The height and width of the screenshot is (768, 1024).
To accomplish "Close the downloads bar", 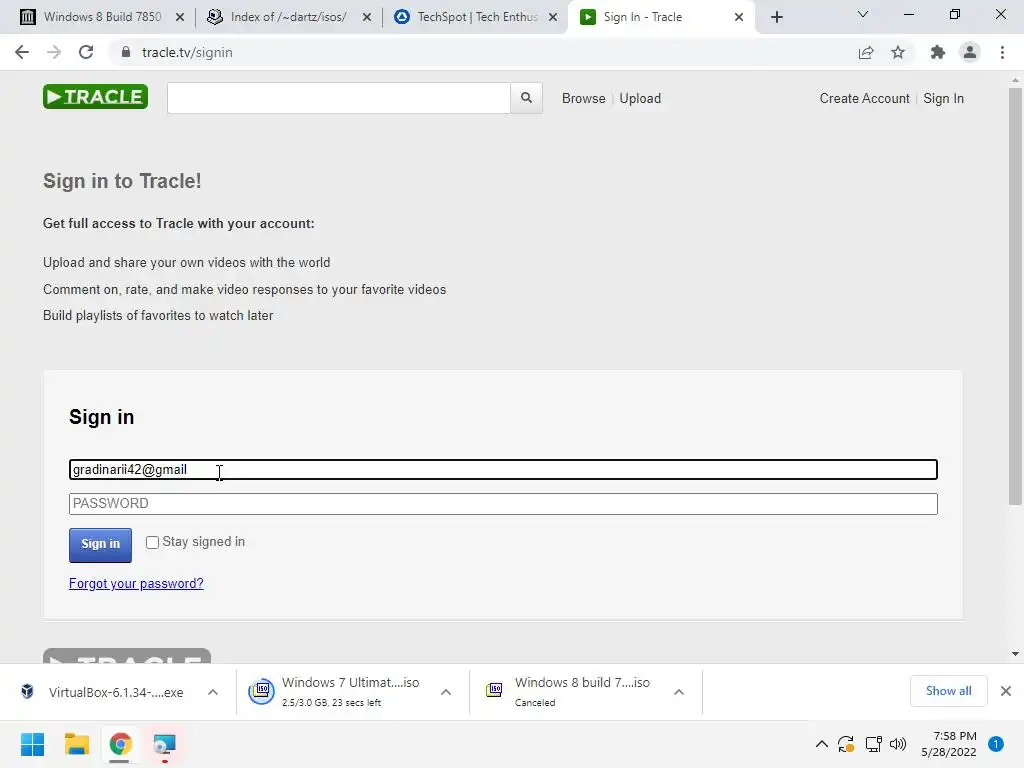I will pyautogui.click(x=1006, y=691).
